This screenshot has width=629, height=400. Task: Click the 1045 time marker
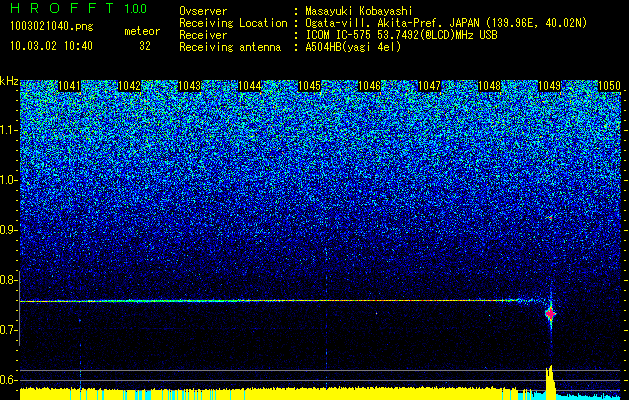310,86
